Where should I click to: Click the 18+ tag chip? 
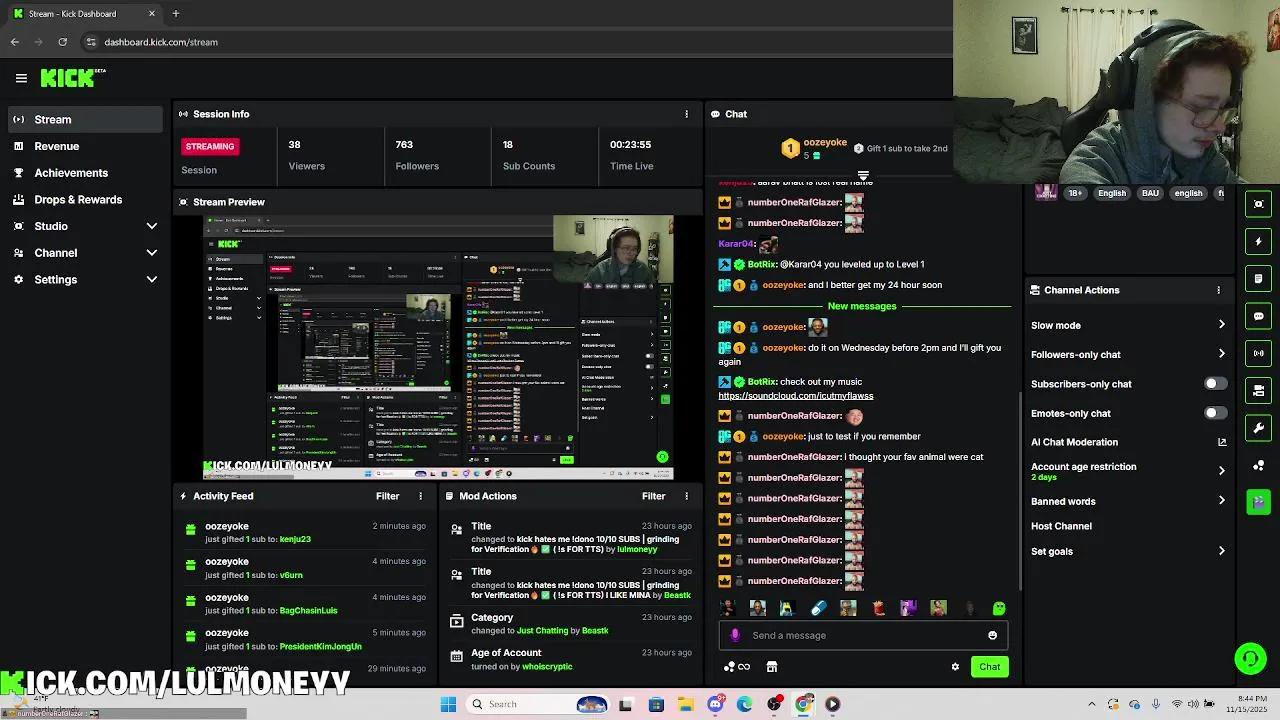point(1075,193)
